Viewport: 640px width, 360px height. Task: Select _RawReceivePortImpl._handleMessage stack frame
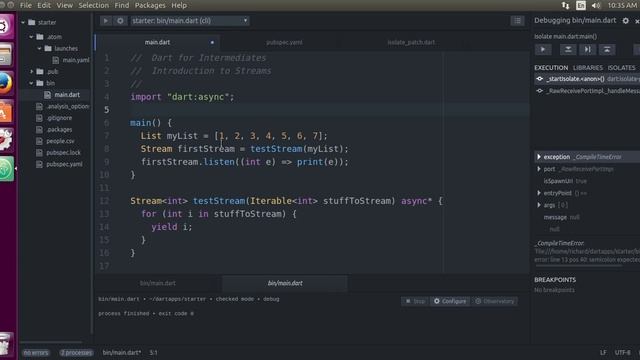587,91
